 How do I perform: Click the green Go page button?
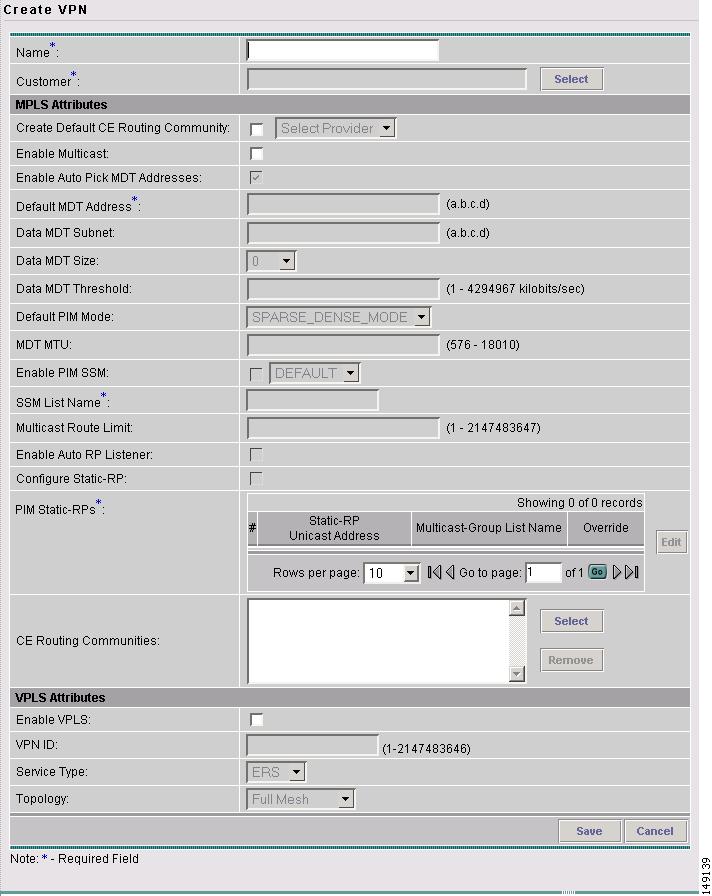point(597,572)
